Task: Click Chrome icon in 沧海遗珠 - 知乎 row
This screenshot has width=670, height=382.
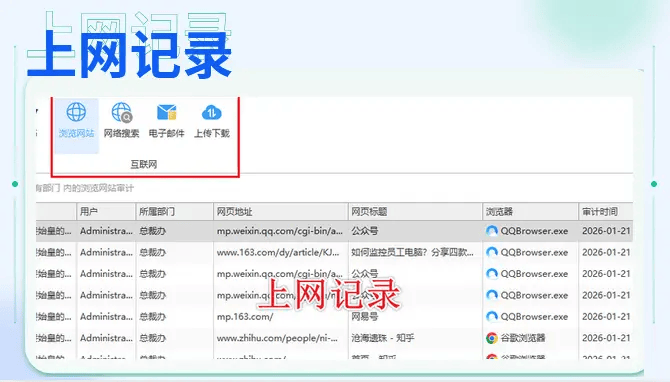Action: [x=492, y=338]
